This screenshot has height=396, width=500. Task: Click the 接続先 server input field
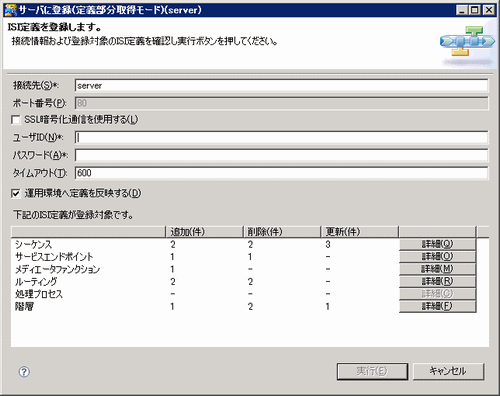tap(281, 86)
